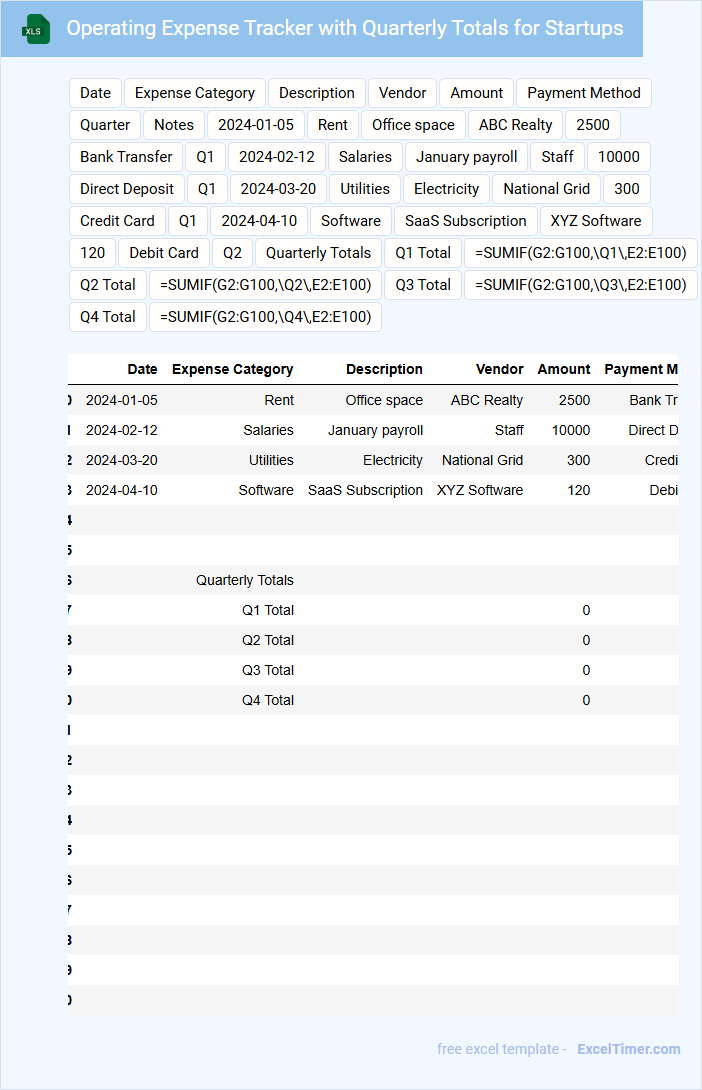Click the SUMIF Q1 formula tag
The height and width of the screenshot is (1090, 702).
click(581, 253)
